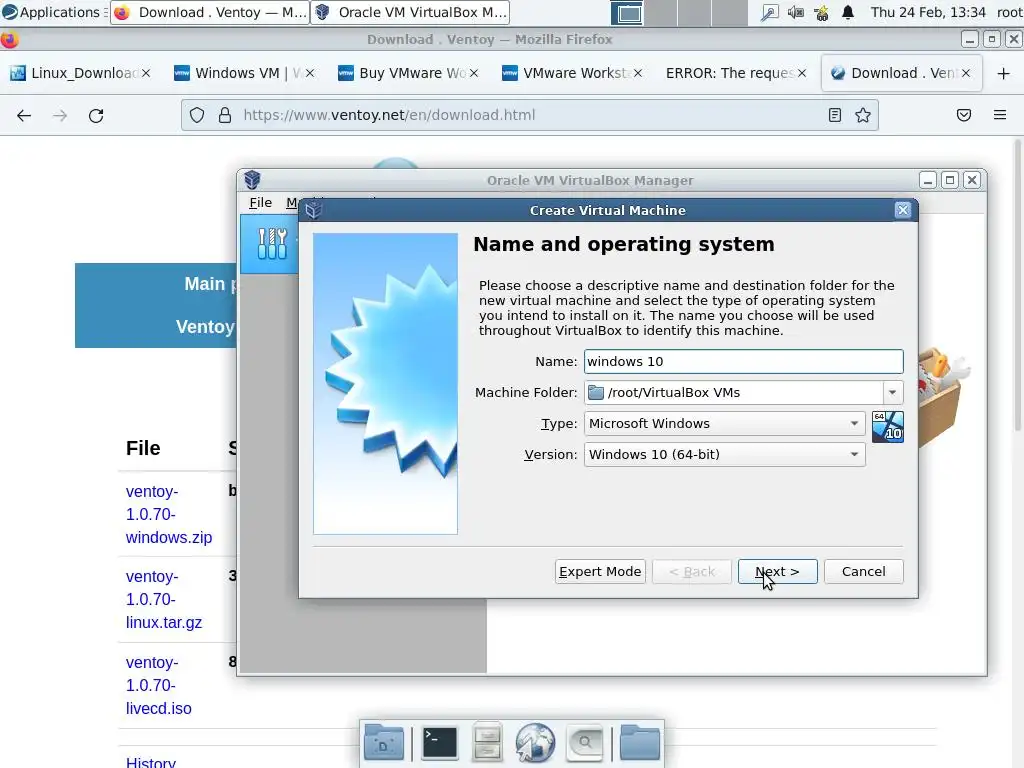1024x768 pixels.
Task: Open a new Firefox tab
Action: (x=1004, y=73)
